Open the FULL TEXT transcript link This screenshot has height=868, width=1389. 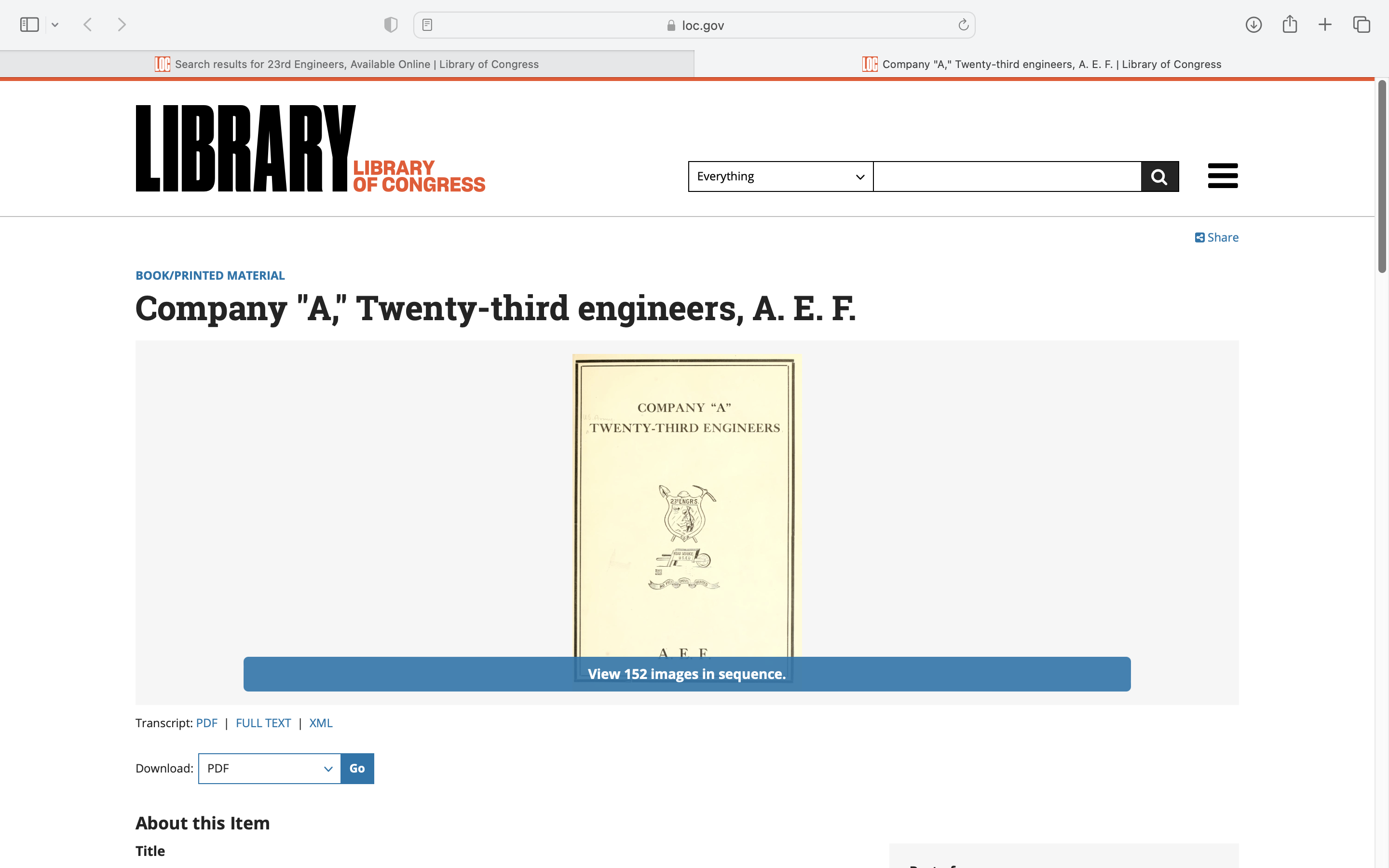click(x=263, y=723)
